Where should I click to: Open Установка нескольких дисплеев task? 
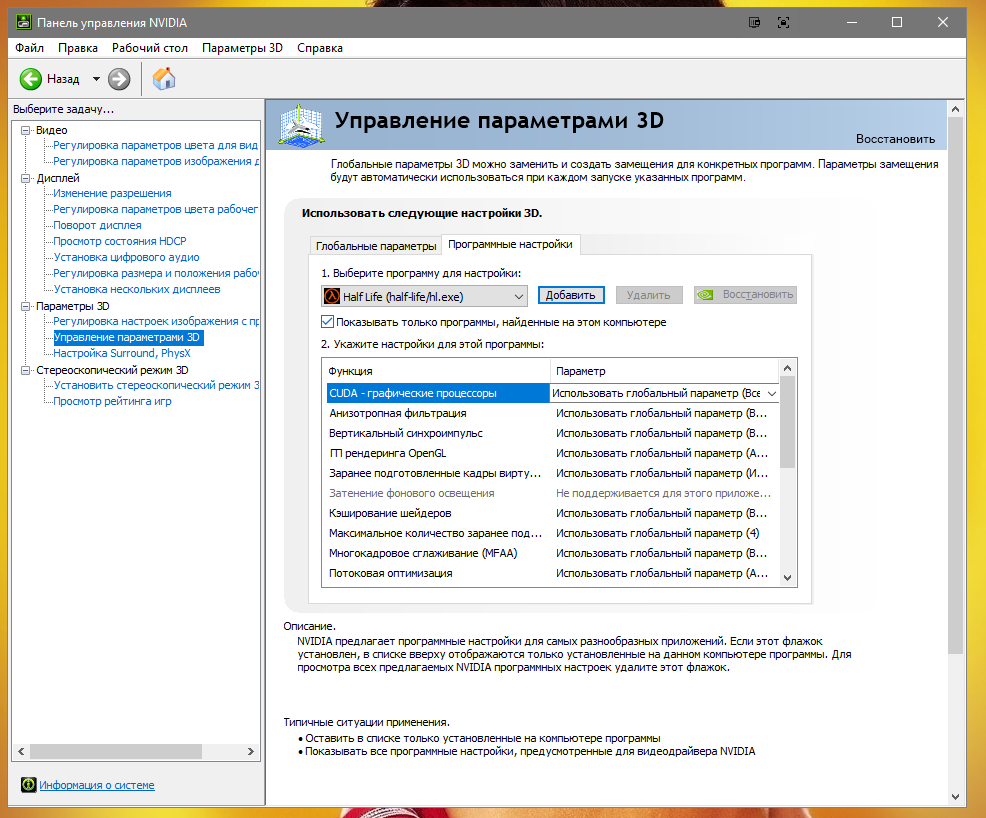point(137,289)
